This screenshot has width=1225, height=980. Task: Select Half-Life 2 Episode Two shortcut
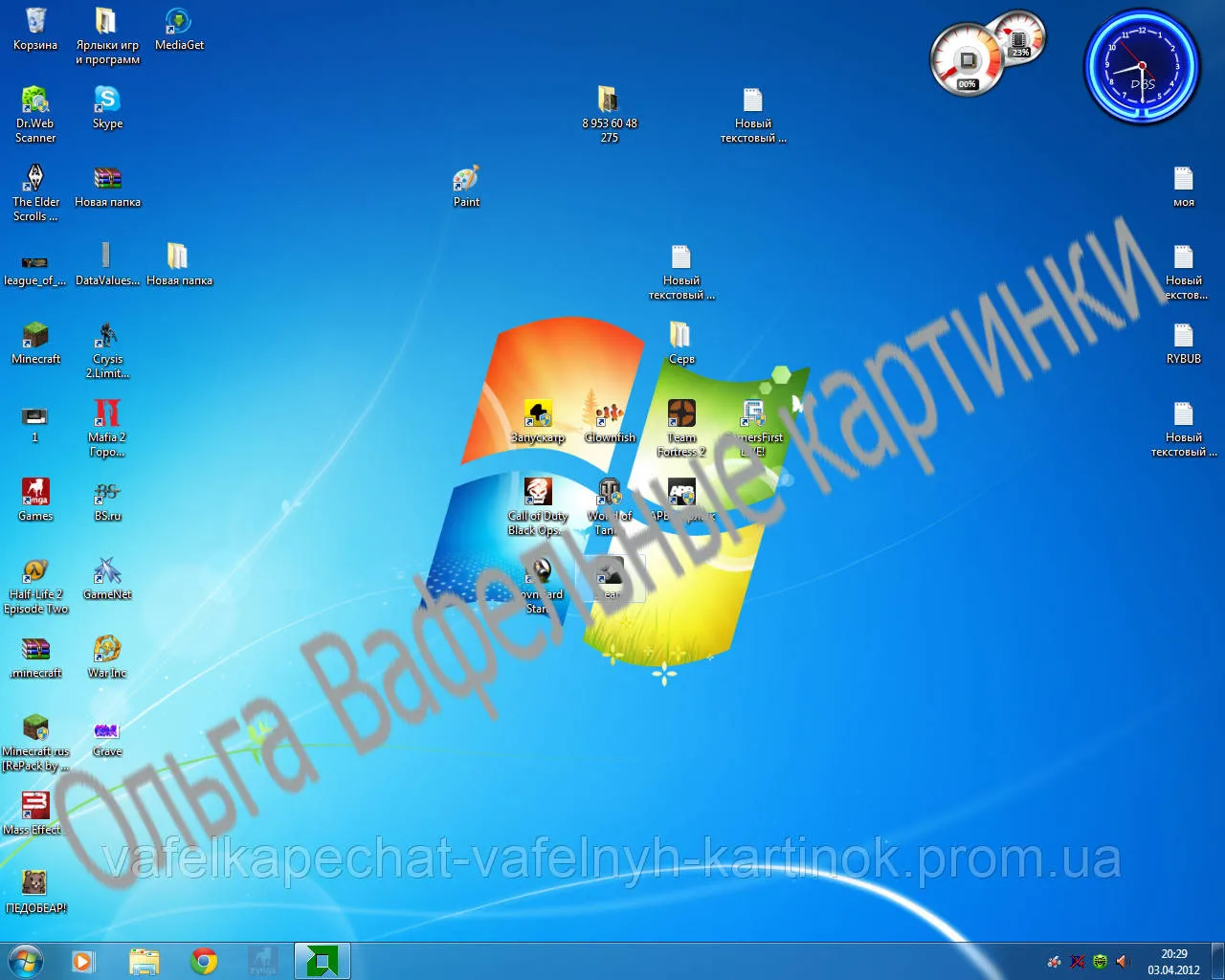(x=35, y=586)
